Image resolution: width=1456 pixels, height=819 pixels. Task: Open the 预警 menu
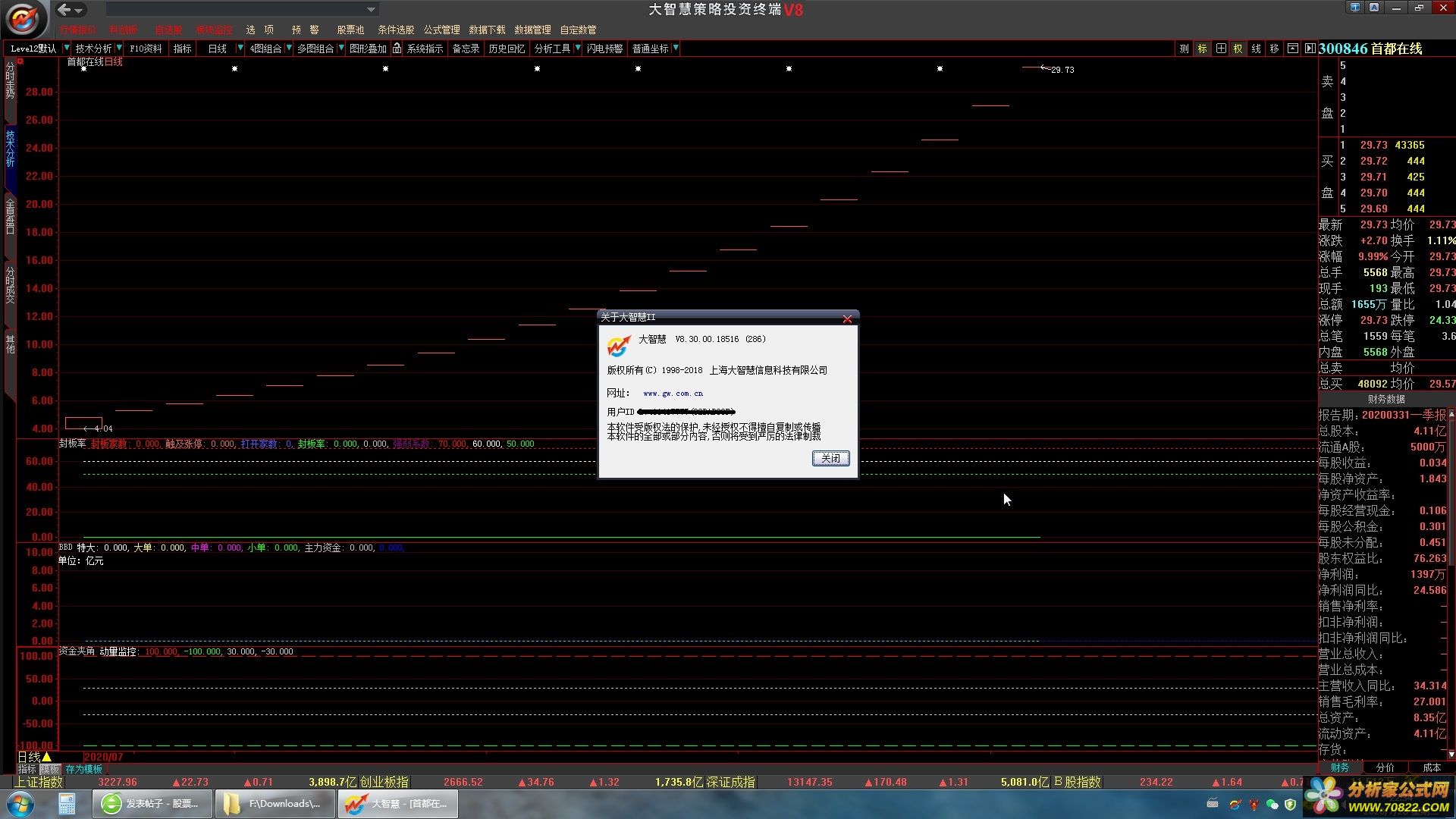pyautogui.click(x=305, y=30)
